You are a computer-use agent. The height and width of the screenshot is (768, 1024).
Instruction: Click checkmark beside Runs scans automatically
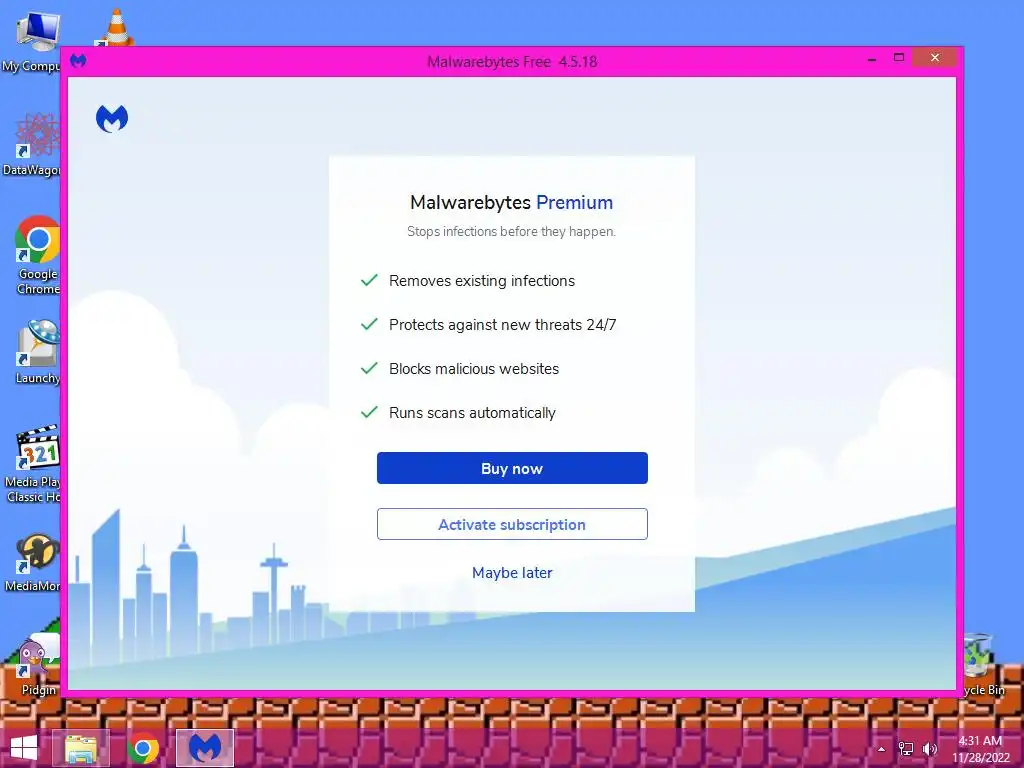coord(369,412)
